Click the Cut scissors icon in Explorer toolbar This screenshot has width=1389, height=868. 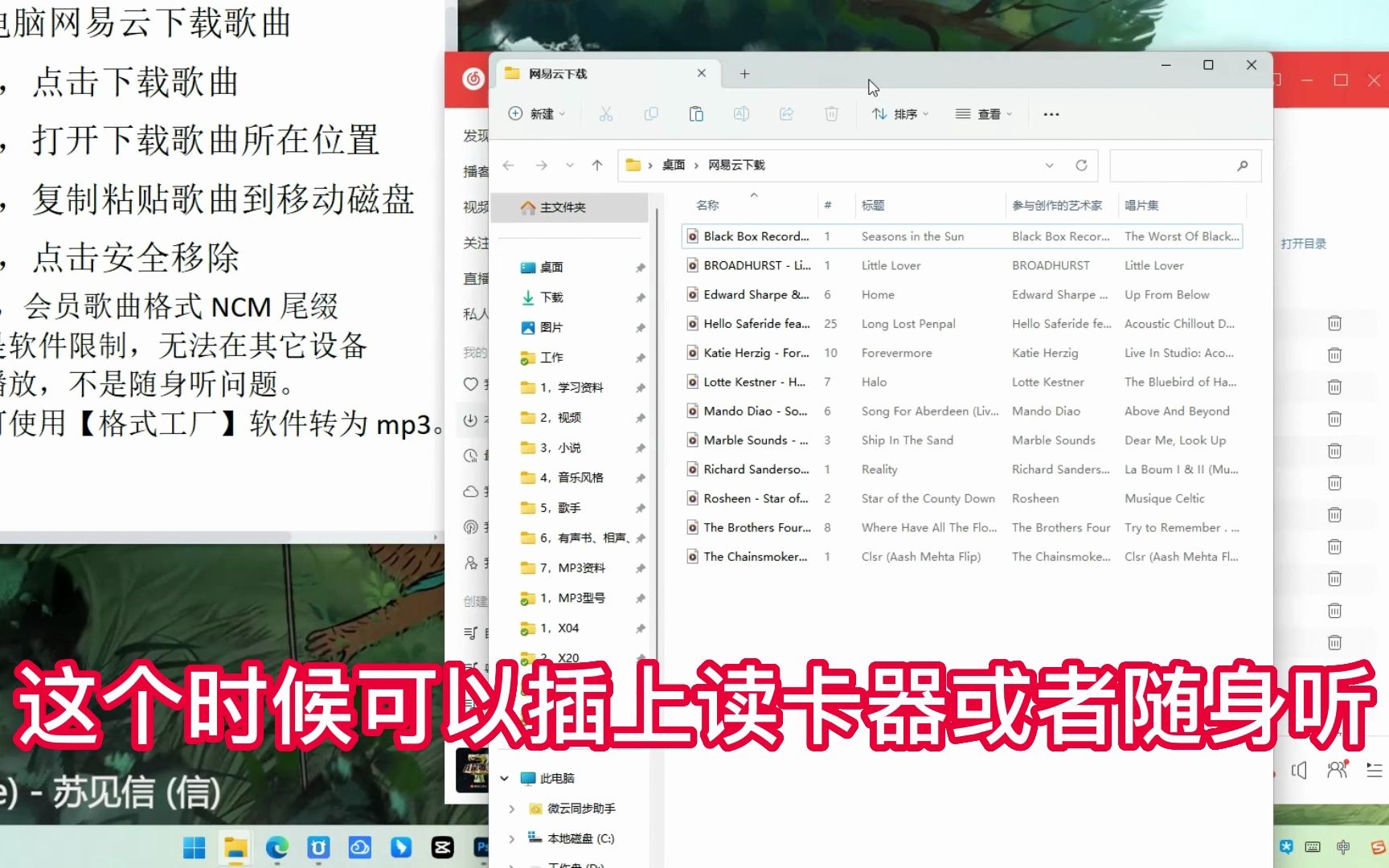[x=606, y=114]
